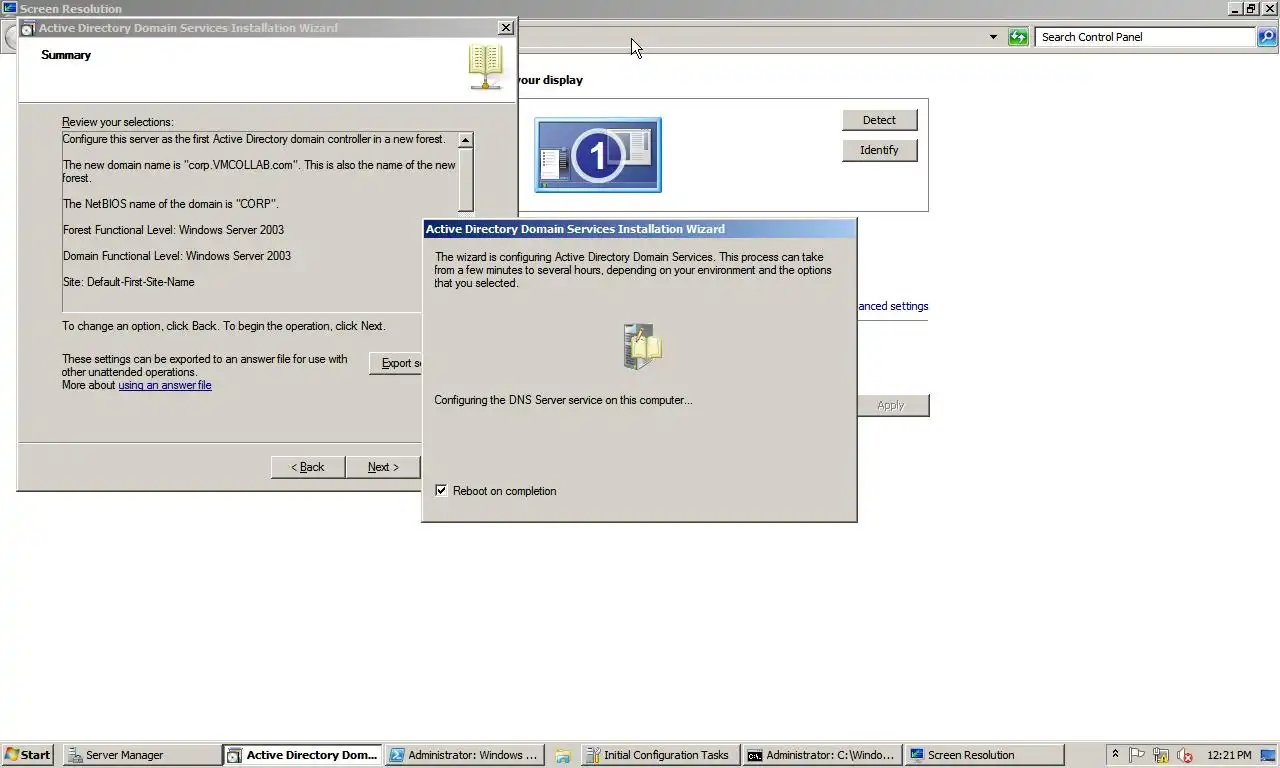Click the Identify display button
The width and height of the screenshot is (1280, 768).
click(879, 150)
